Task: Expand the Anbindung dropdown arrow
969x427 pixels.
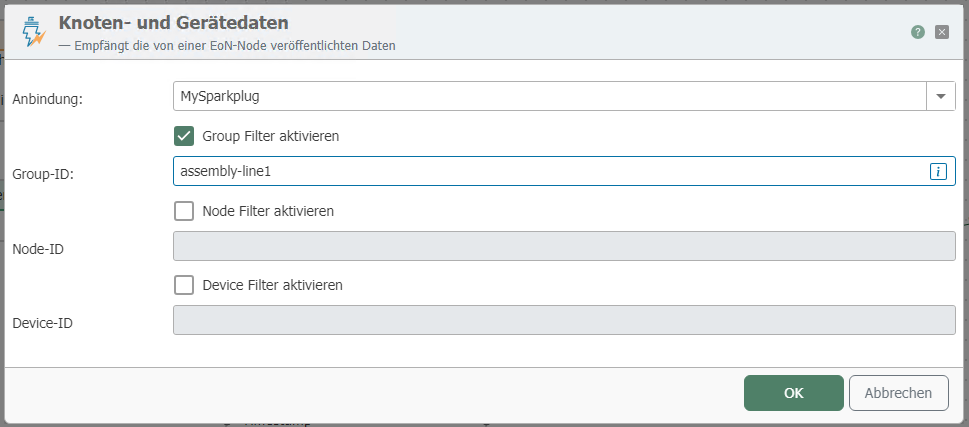Action: click(x=941, y=96)
